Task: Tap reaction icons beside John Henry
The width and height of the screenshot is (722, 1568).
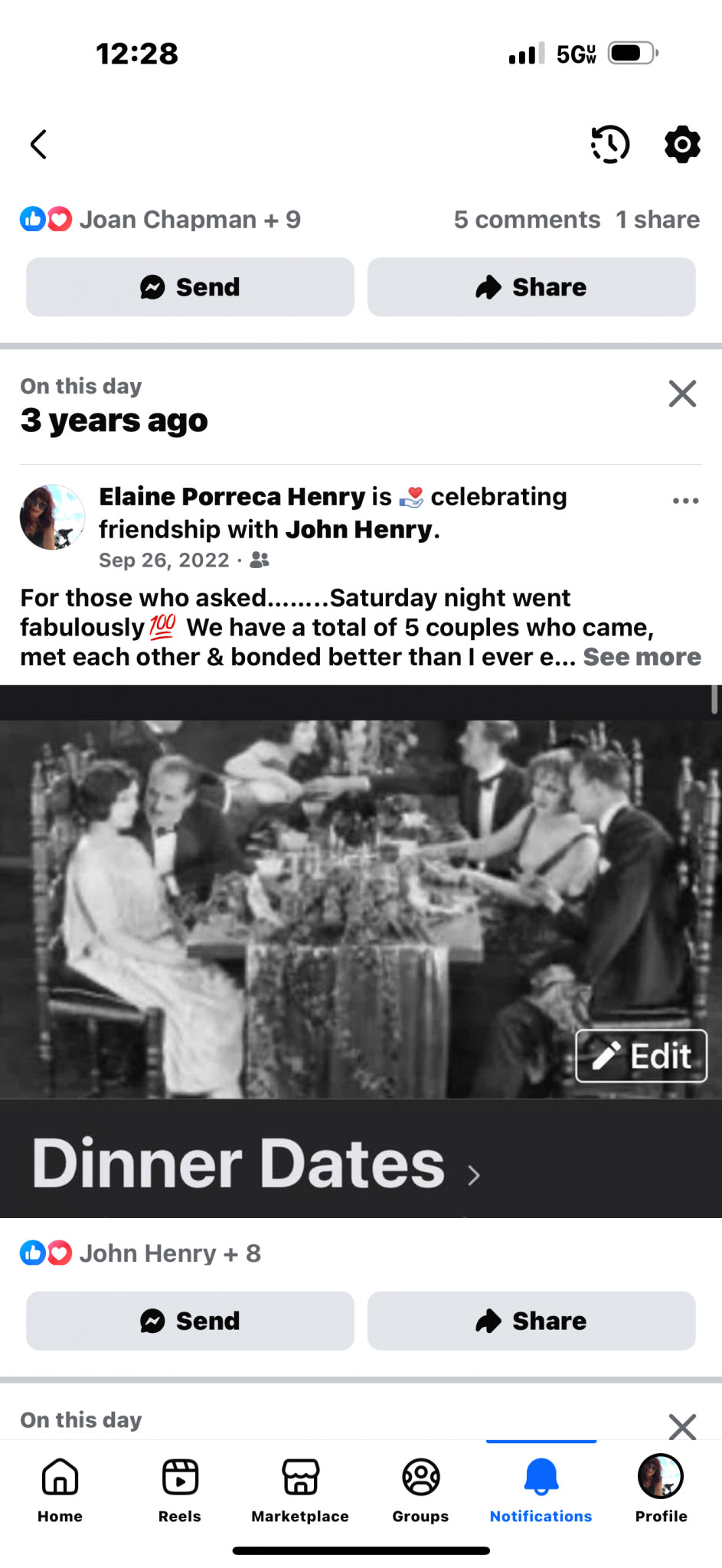Action: pos(46,1253)
